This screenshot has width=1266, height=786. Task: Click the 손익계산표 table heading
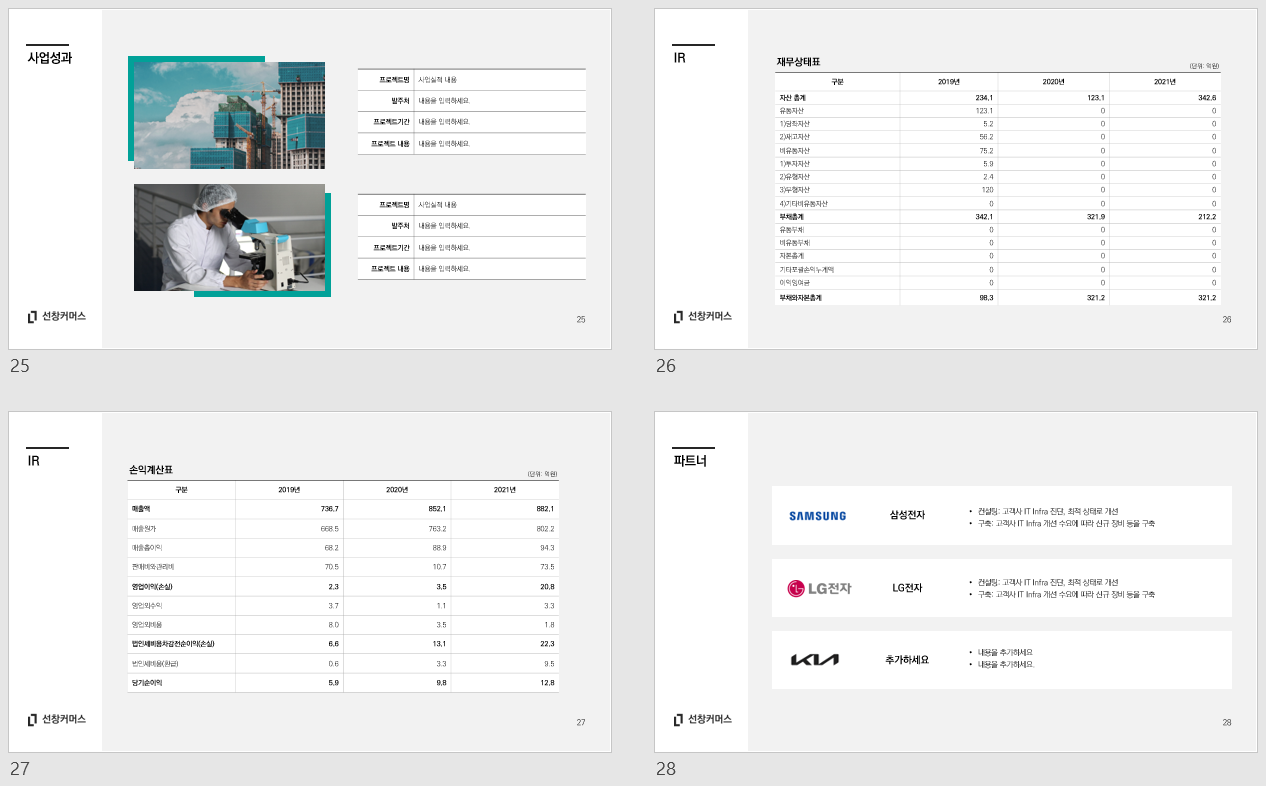pos(151,469)
